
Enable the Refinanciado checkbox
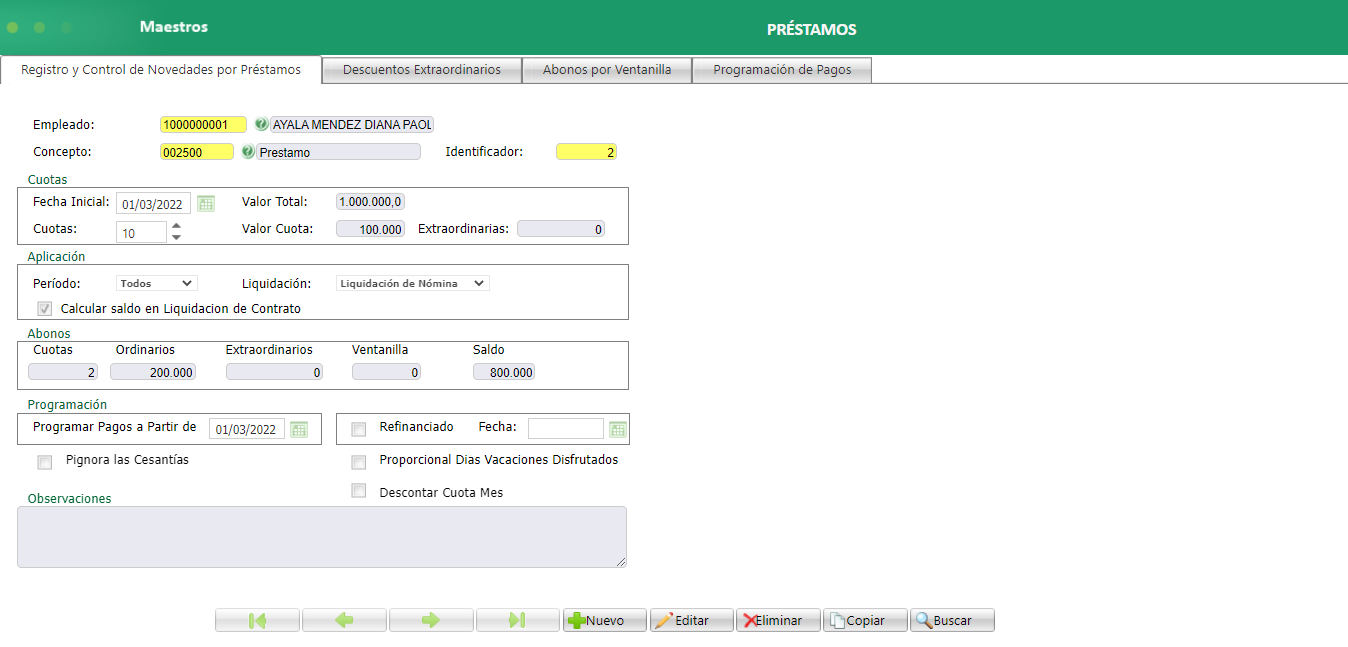[359, 428]
